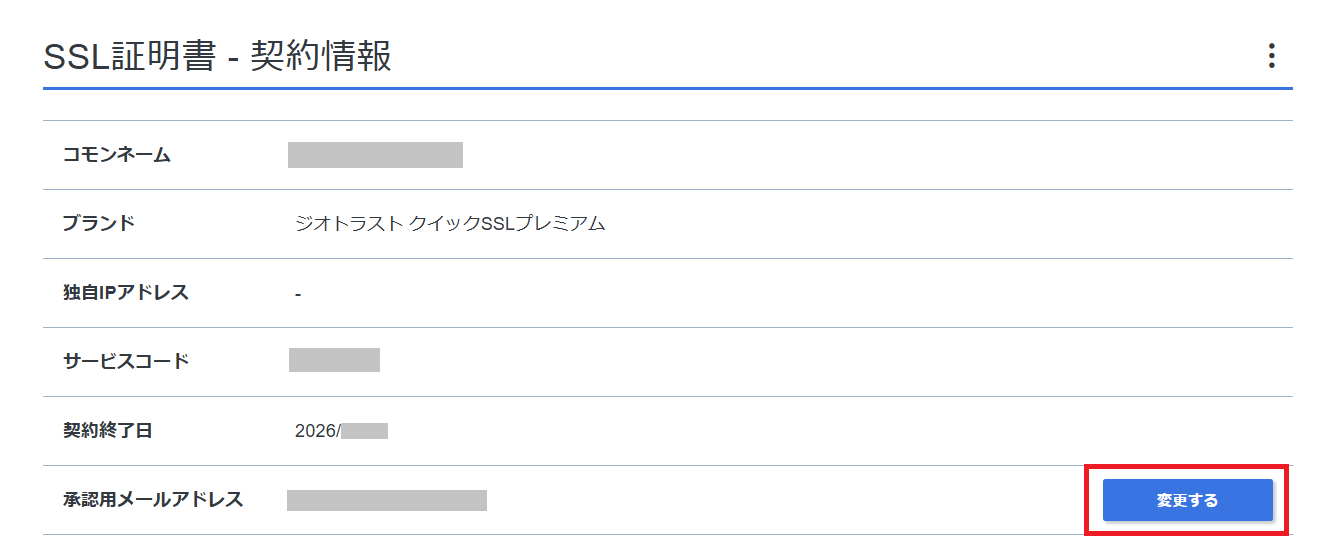Select the 独自IPアドレス row label
1331x550 pixels.
click(125, 292)
